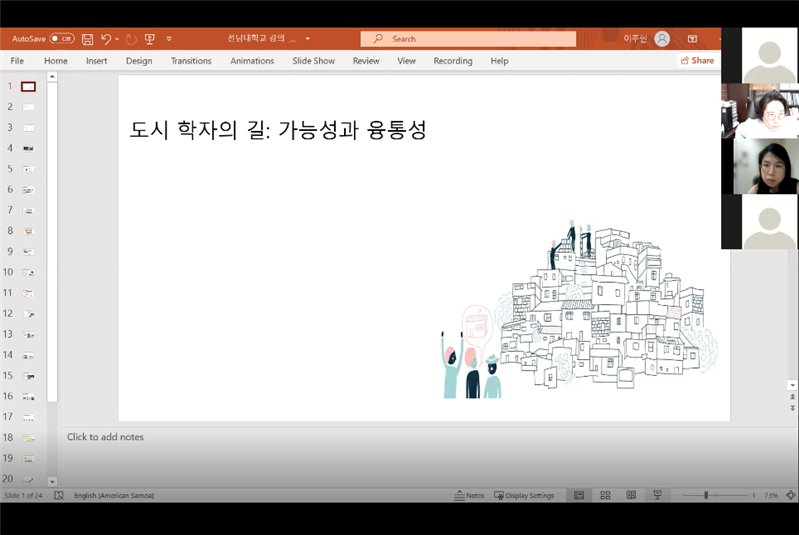Open Display Settings in status bar

click(524, 495)
